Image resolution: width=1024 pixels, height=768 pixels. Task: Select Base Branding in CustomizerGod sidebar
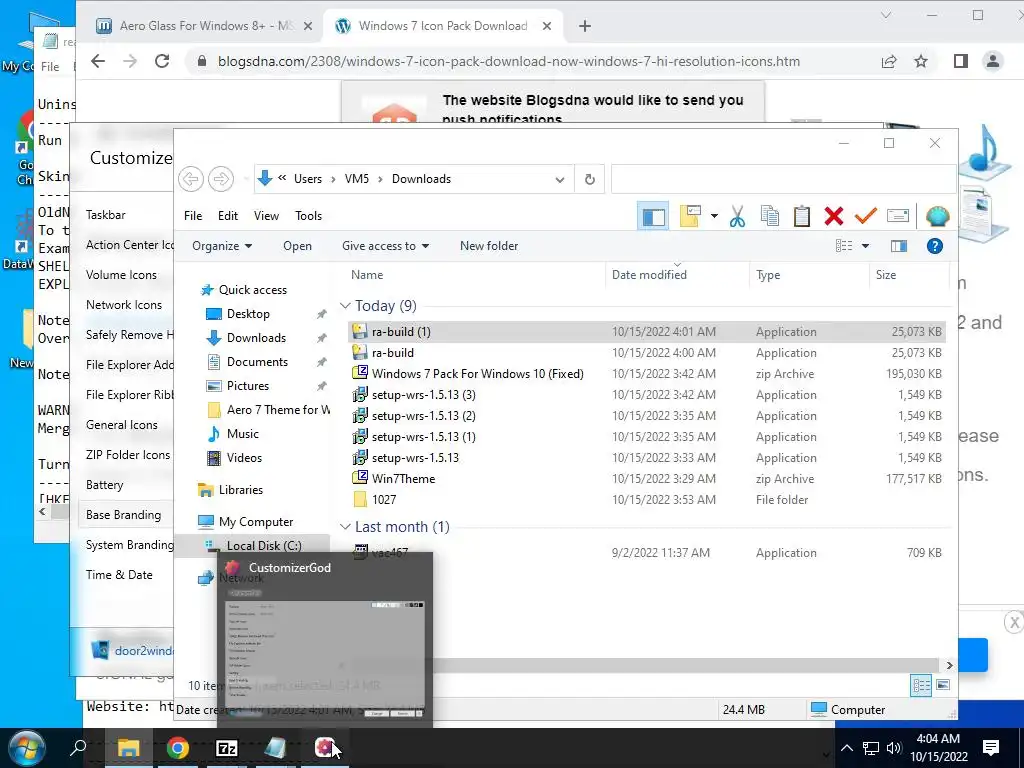coord(123,515)
